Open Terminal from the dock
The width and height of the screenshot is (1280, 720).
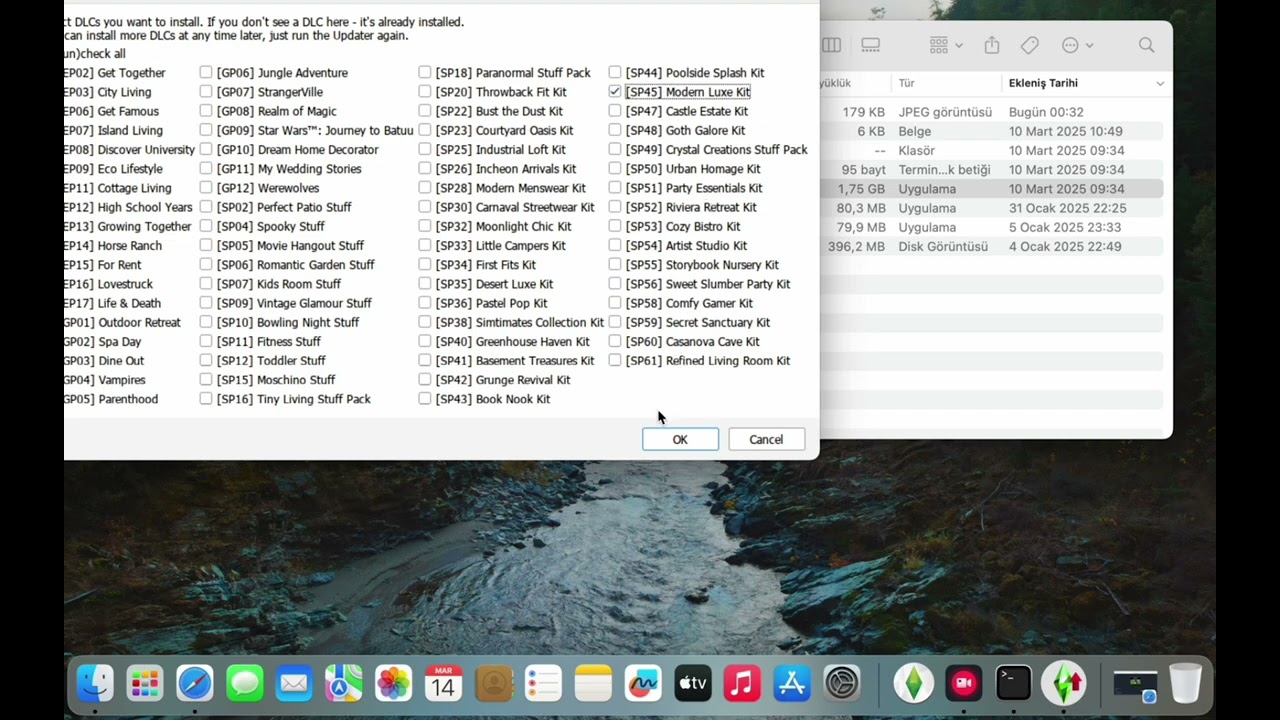(x=1013, y=684)
